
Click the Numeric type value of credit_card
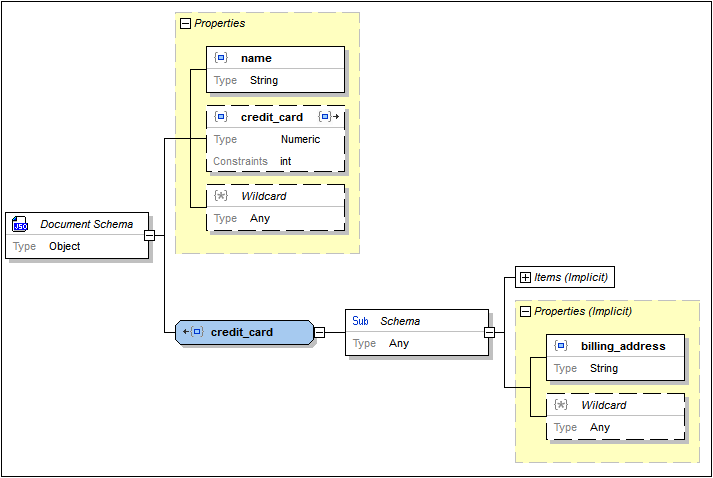click(x=300, y=139)
